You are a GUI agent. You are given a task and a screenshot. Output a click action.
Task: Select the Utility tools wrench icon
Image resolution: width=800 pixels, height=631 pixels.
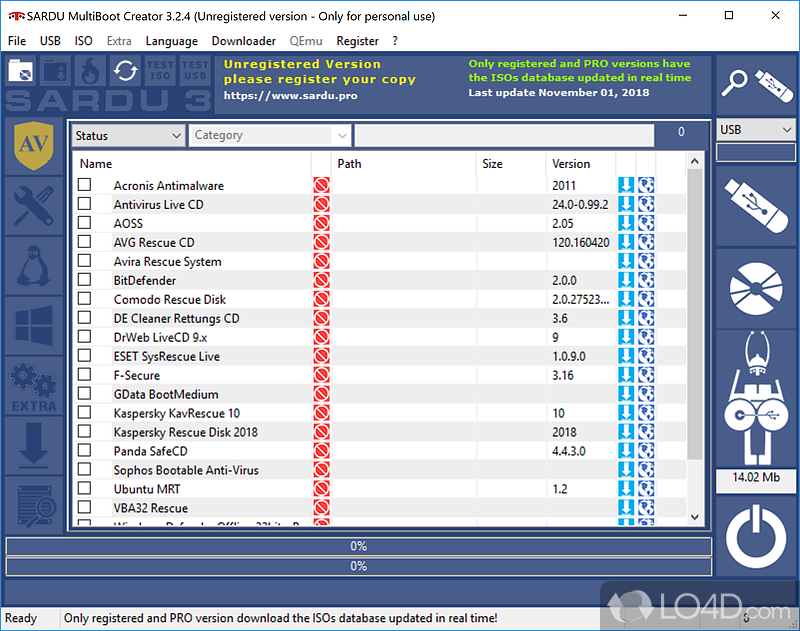tap(33, 205)
